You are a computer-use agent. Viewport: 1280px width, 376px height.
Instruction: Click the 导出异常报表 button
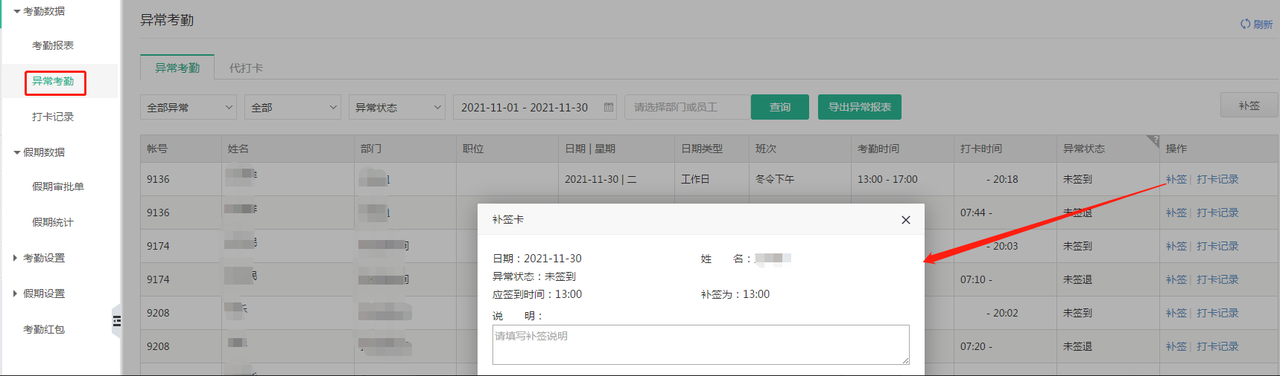(860, 107)
